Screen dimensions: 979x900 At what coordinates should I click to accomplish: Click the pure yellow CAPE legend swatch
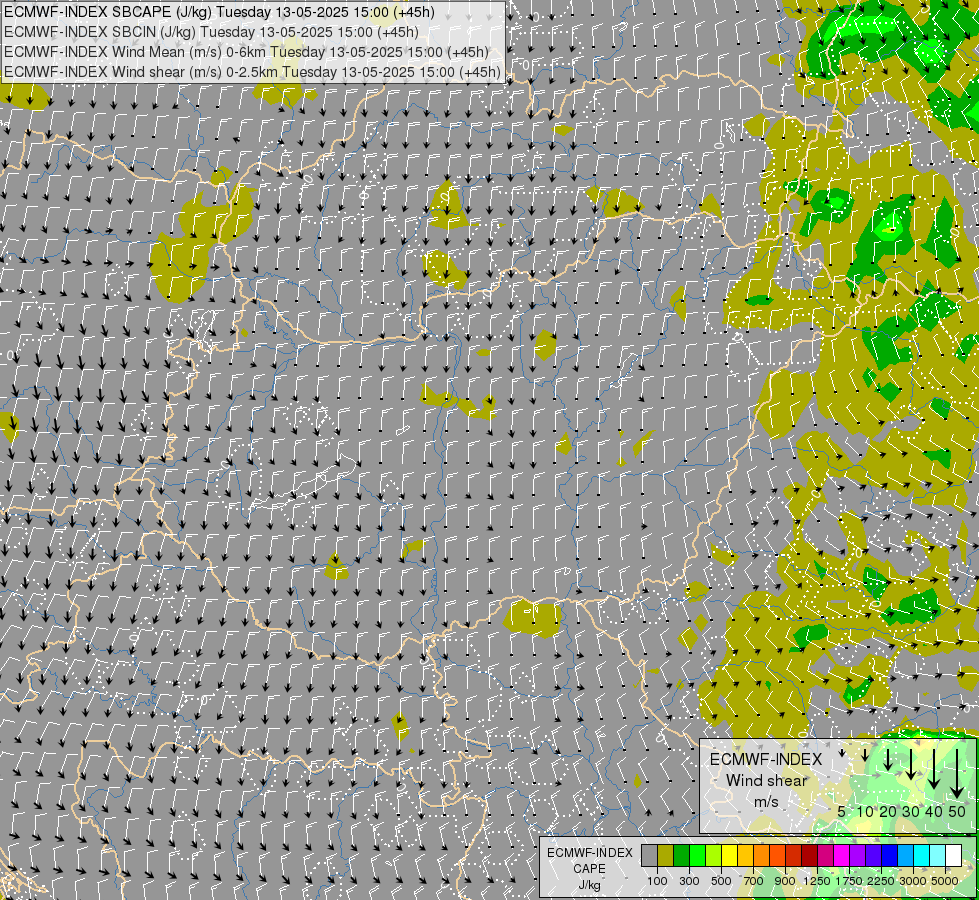[x=729, y=856]
